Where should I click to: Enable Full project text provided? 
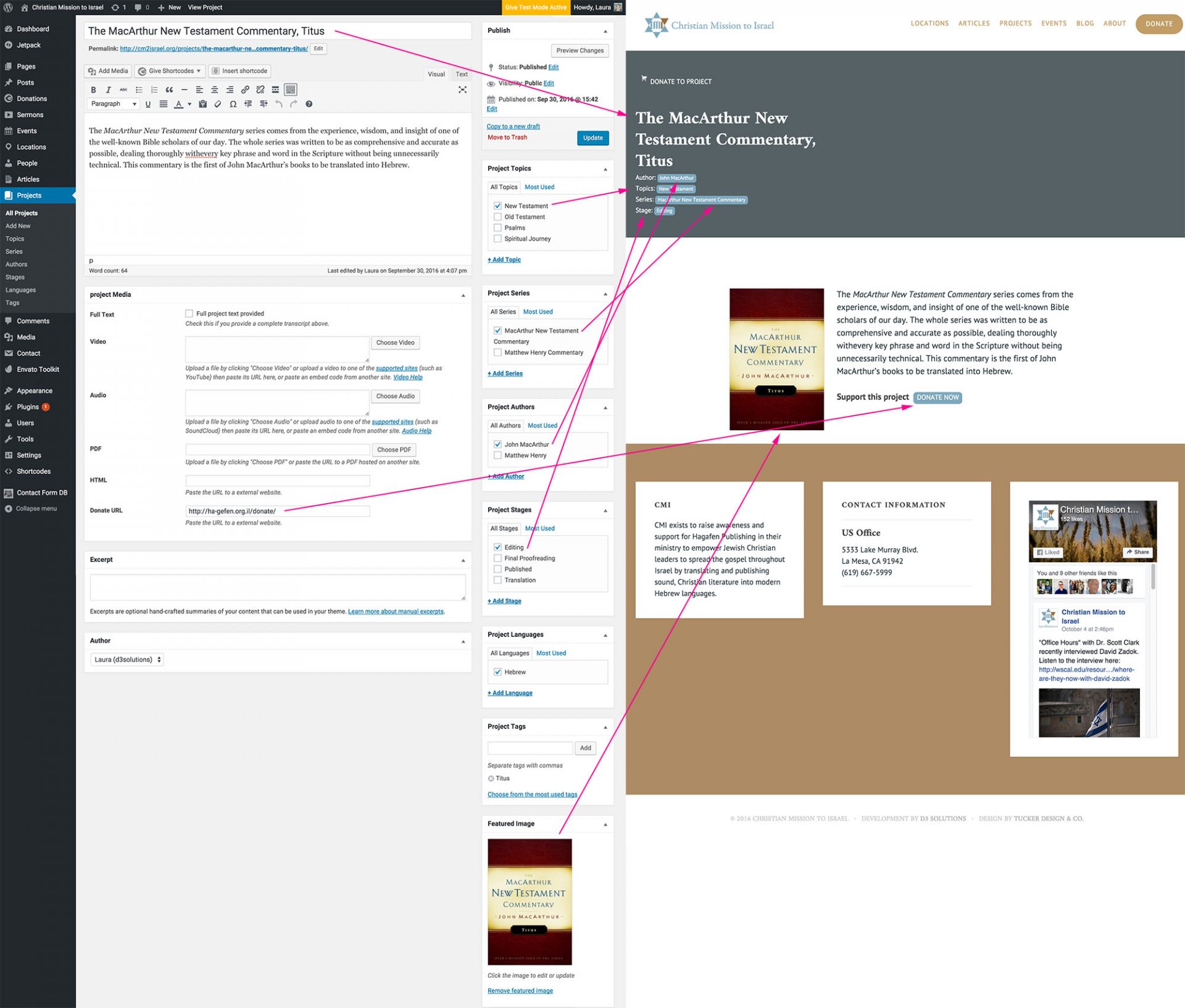pyautogui.click(x=189, y=314)
